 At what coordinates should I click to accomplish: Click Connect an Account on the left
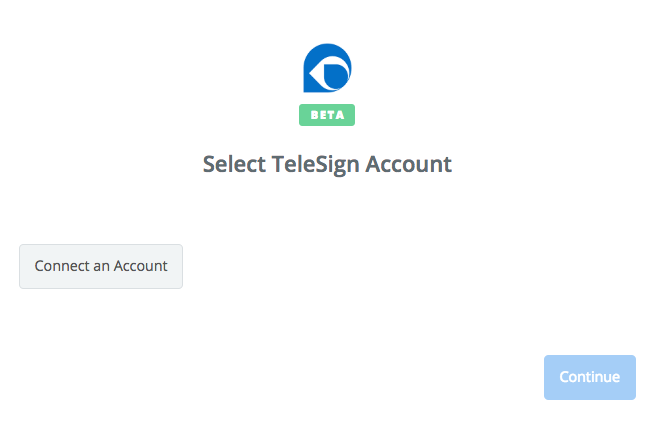[x=101, y=266]
